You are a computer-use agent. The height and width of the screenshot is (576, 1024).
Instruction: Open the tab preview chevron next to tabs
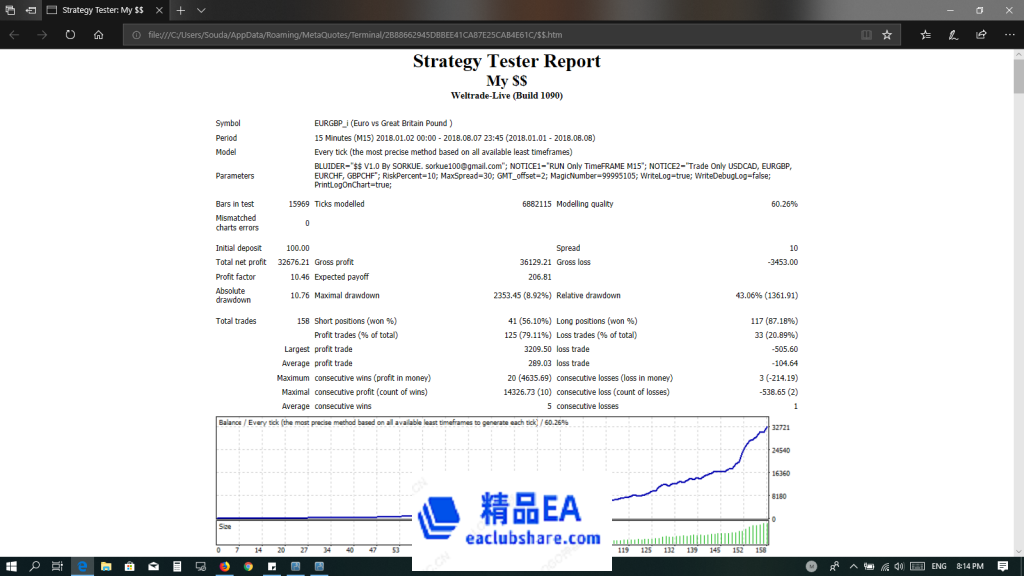click(199, 12)
